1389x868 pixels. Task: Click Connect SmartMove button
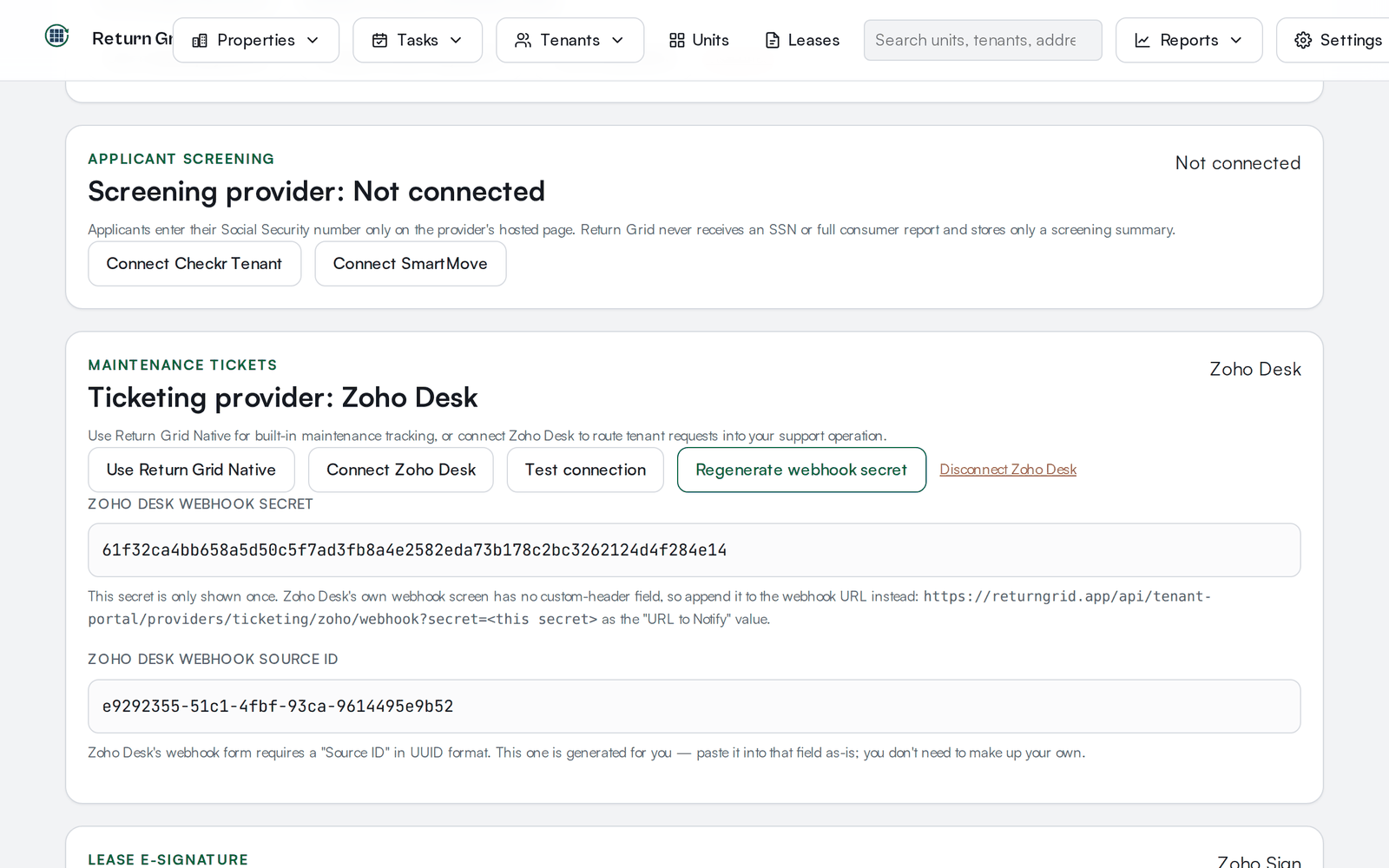coord(411,264)
